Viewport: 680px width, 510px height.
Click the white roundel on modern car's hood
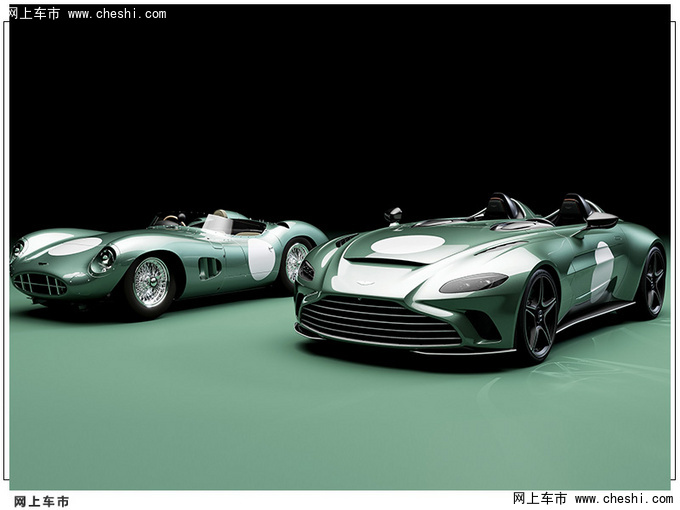tap(408, 244)
